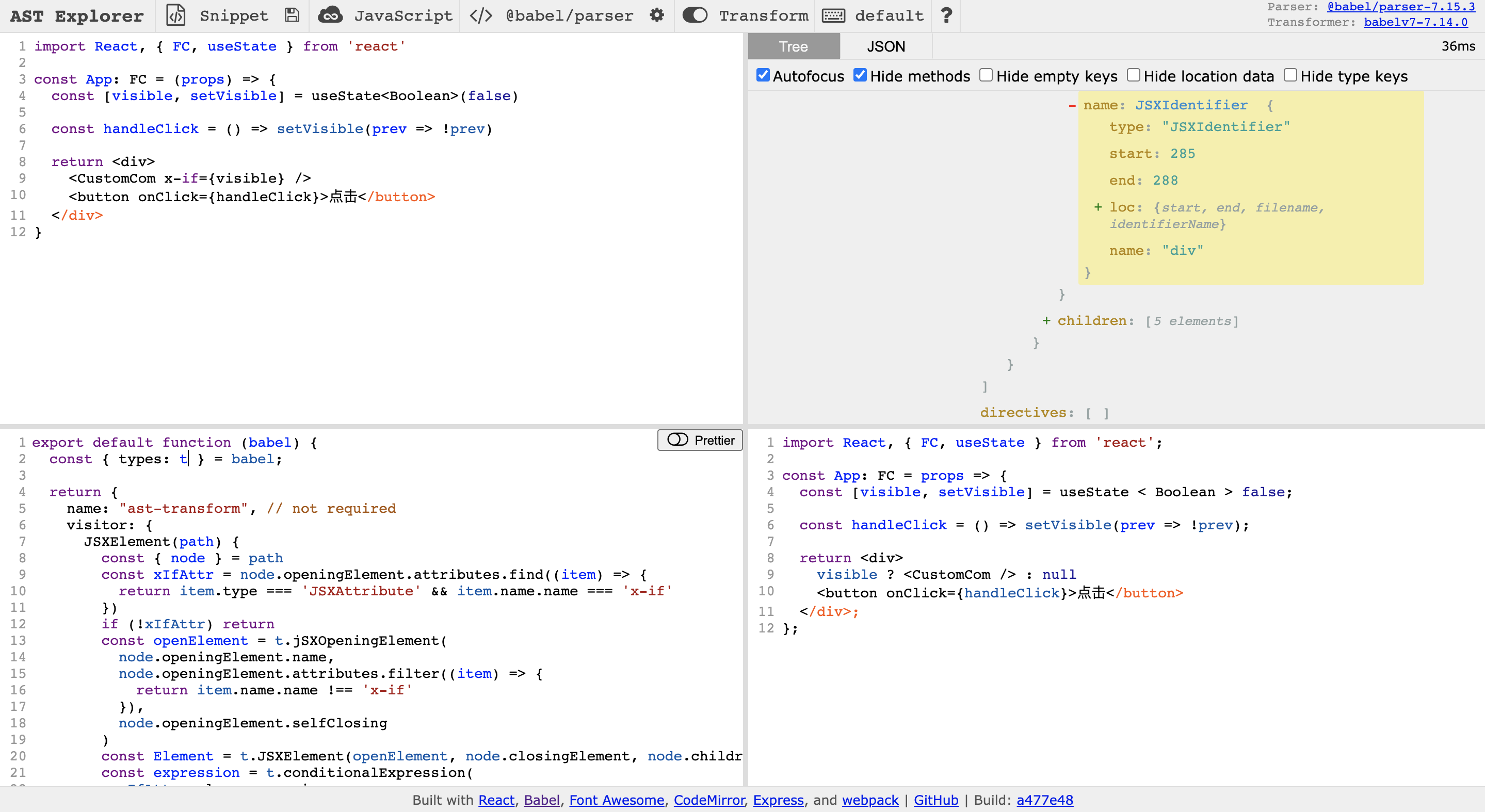Collapse the name JSXIdentifier node
This screenshot has height=812, width=1485.
coord(1072,105)
